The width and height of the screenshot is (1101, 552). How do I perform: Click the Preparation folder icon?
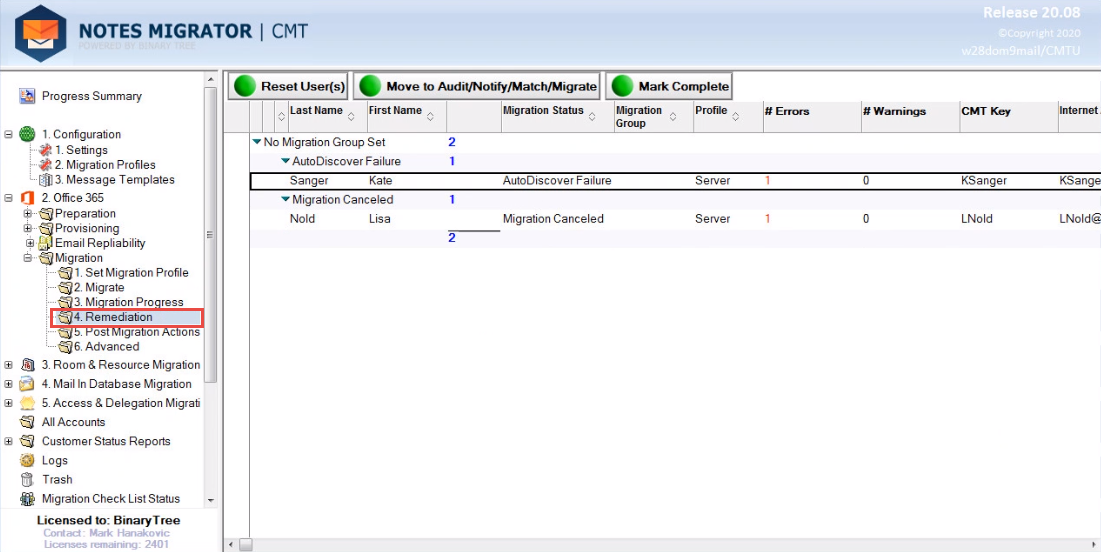pyautogui.click(x=46, y=213)
